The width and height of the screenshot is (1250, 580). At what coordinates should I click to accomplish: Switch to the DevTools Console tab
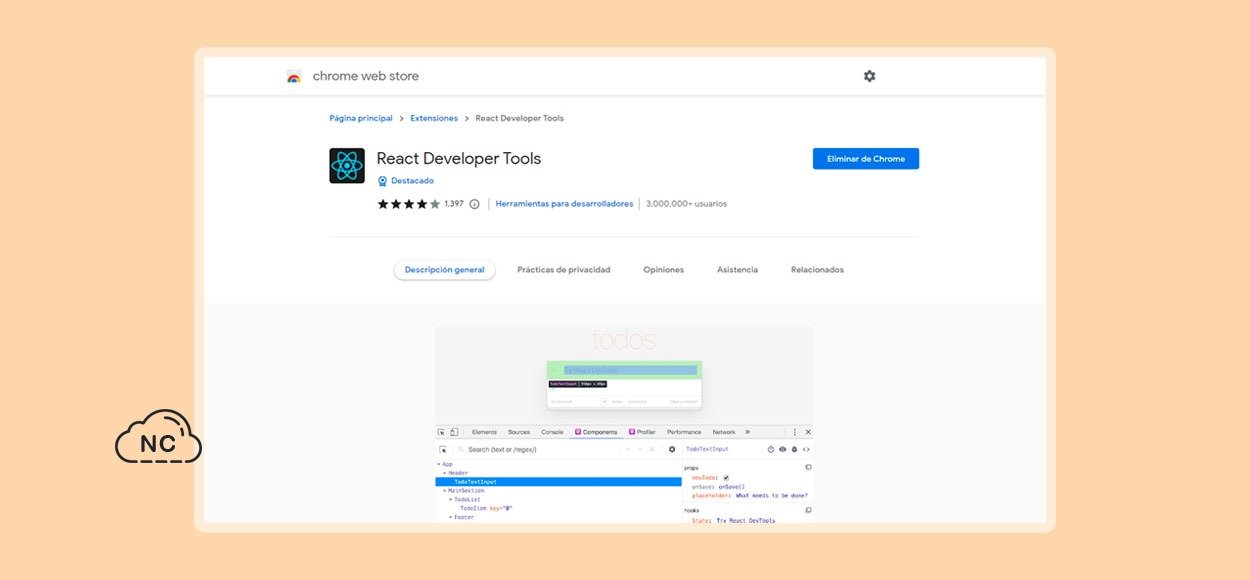pyautogui.click(x=552, y=432)
